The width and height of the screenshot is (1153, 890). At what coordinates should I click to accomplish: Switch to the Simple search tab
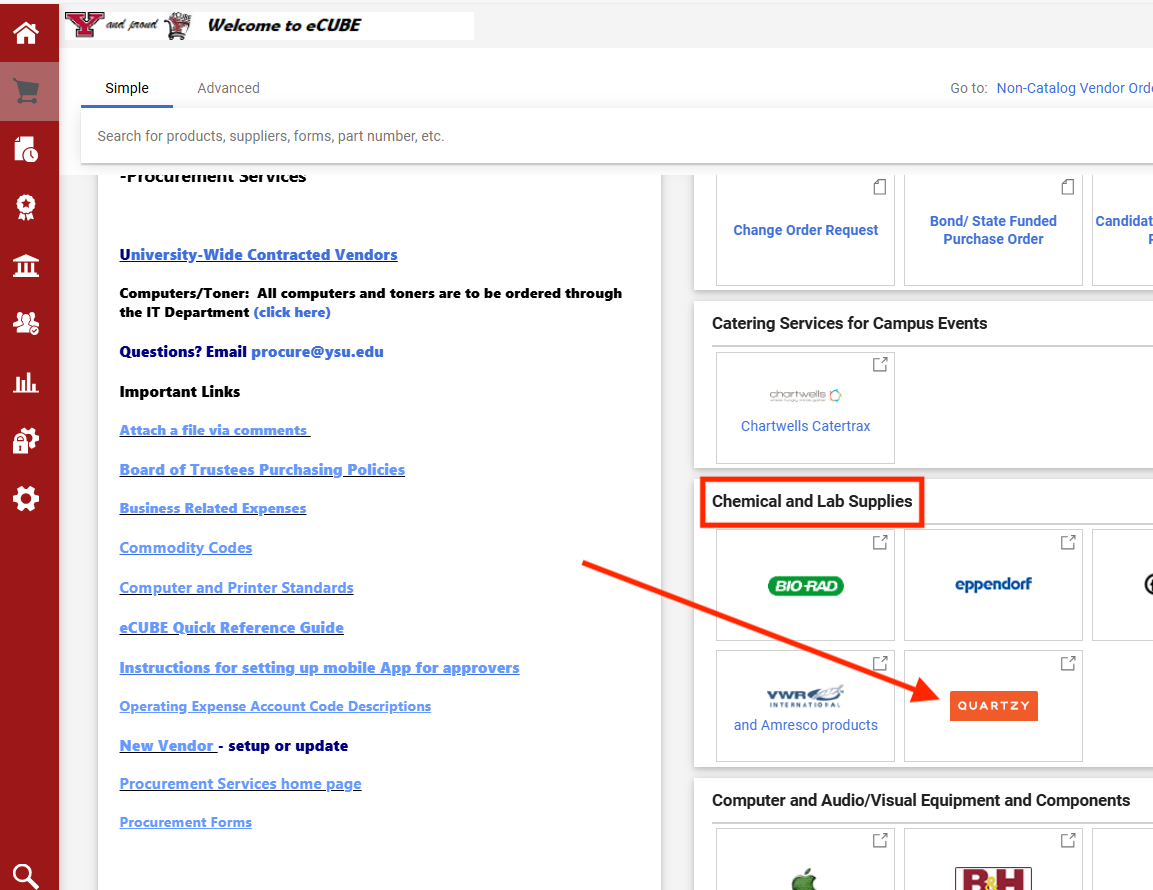coord(126,88)
